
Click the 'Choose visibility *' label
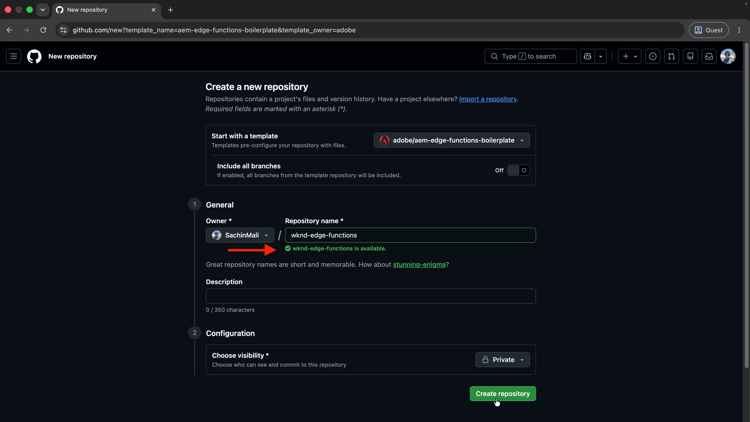point(240,355)
